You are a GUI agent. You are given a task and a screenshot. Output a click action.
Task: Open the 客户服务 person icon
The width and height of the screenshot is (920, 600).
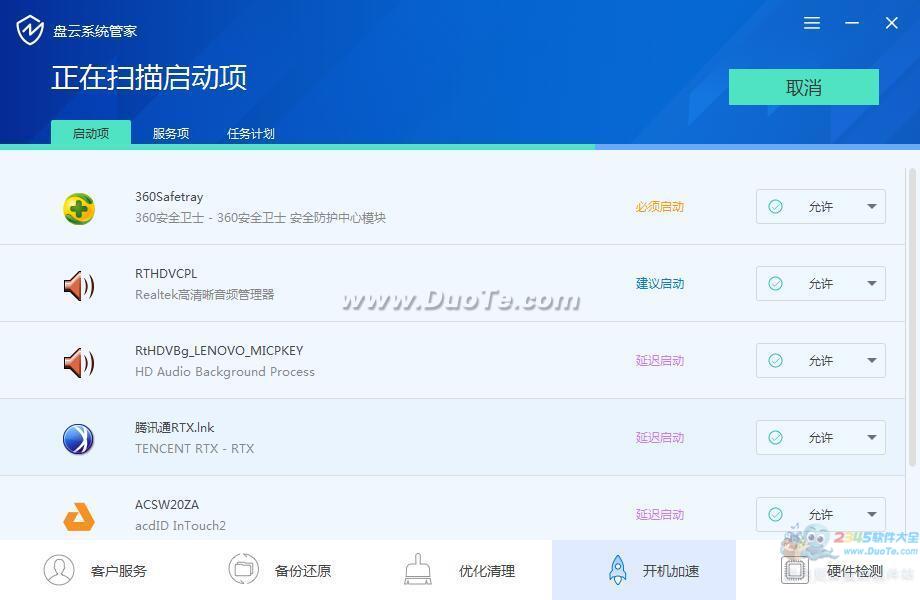coord(59,570)
